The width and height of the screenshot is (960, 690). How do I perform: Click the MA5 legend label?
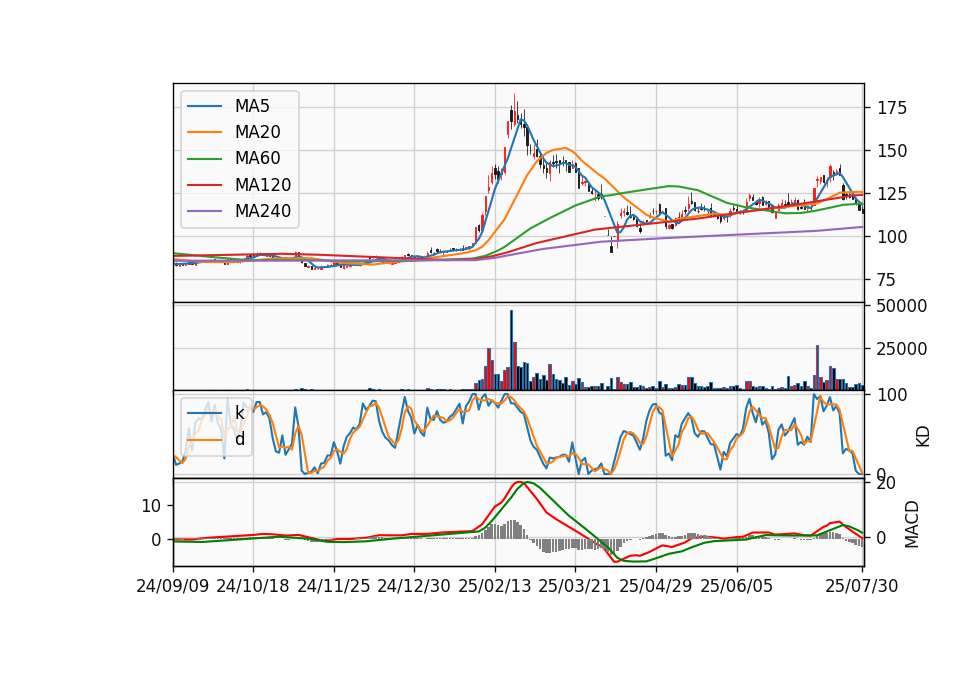[x=252, y=106]
